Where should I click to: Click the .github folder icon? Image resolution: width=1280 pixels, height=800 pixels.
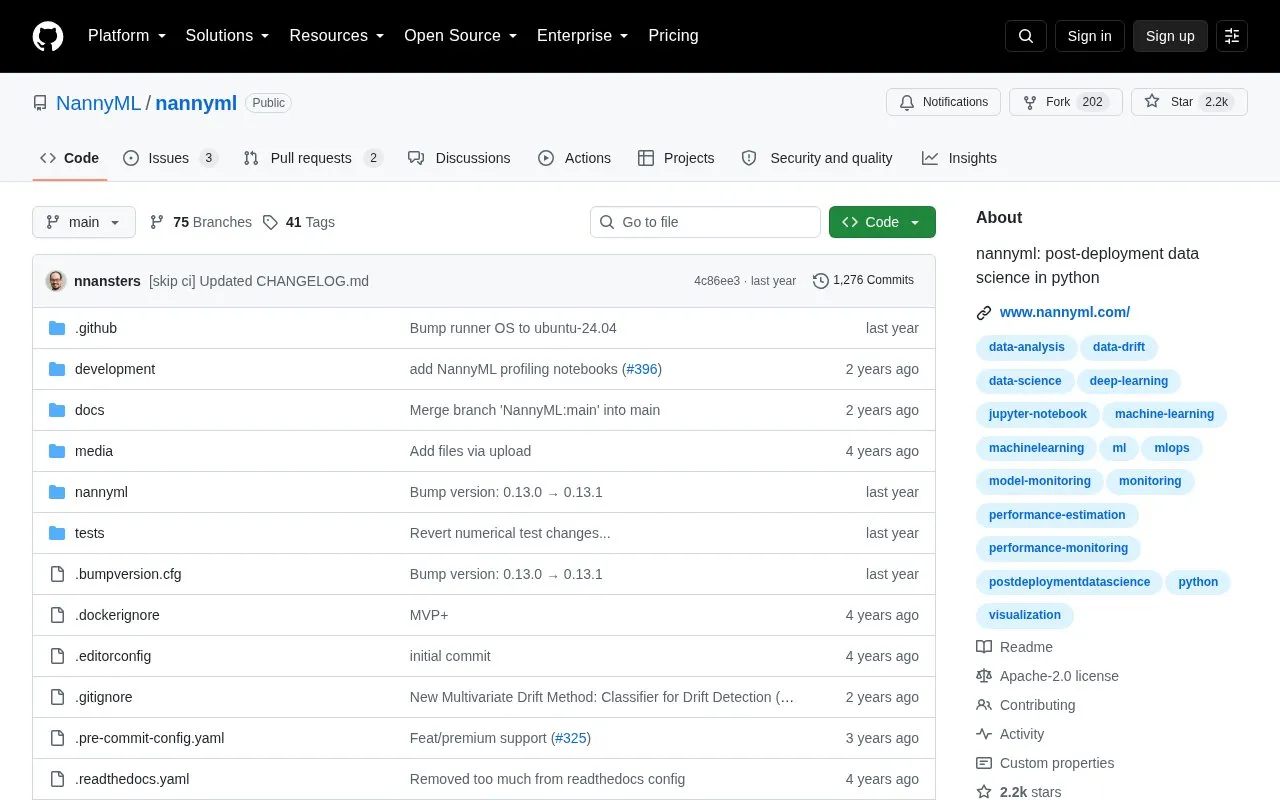coord(57,328)
